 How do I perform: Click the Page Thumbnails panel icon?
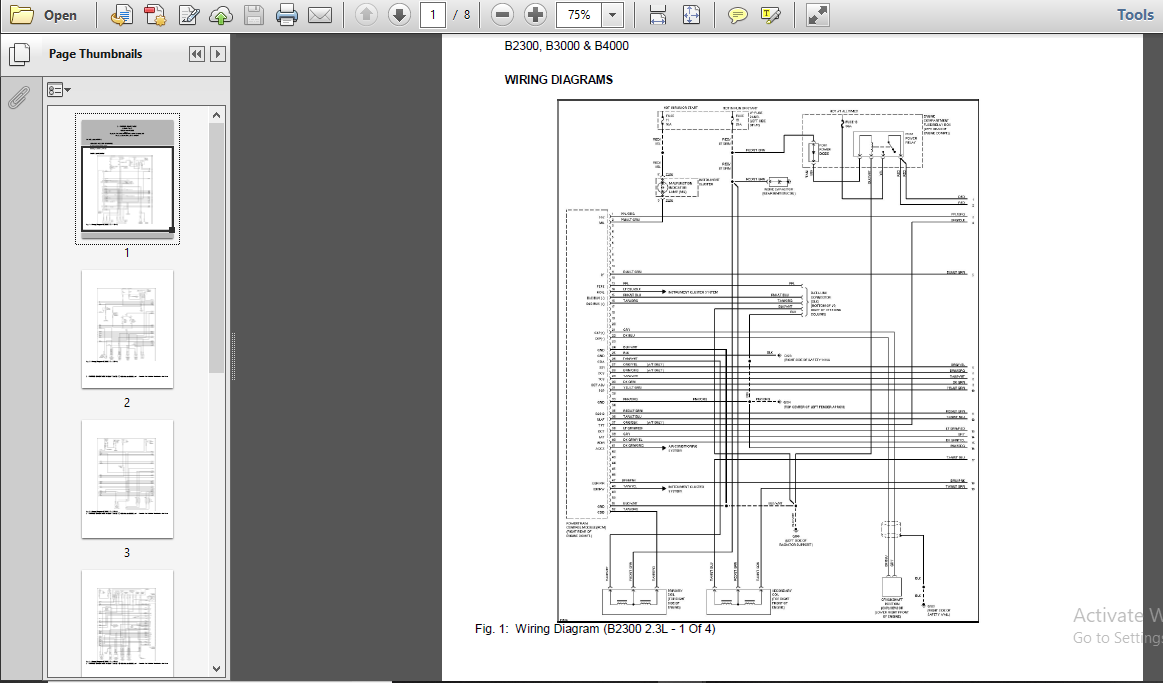point(19,54)
